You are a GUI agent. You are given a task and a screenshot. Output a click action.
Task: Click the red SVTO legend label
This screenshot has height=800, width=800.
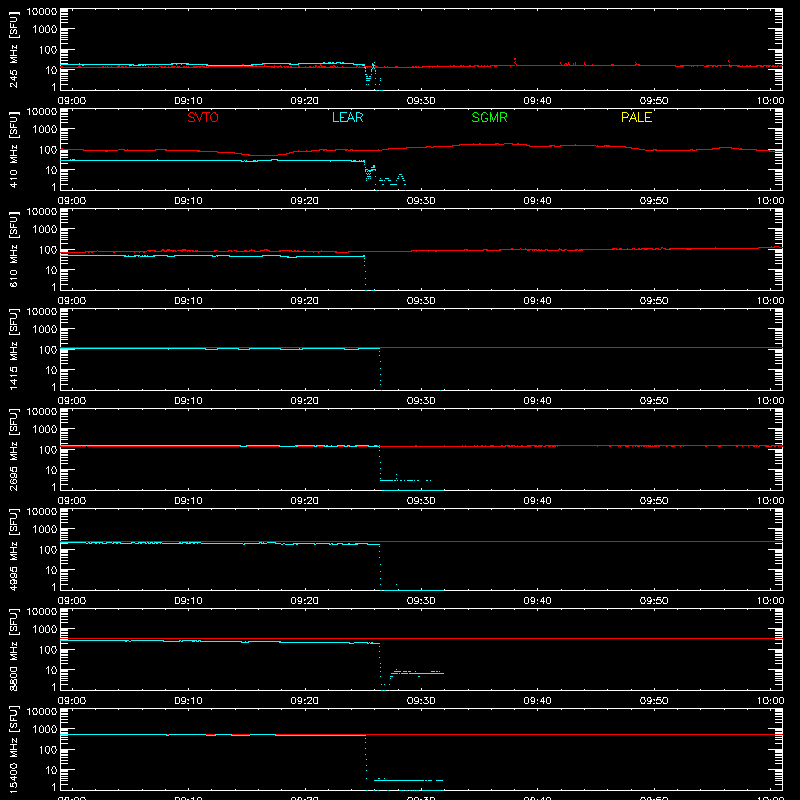[203, 117]
